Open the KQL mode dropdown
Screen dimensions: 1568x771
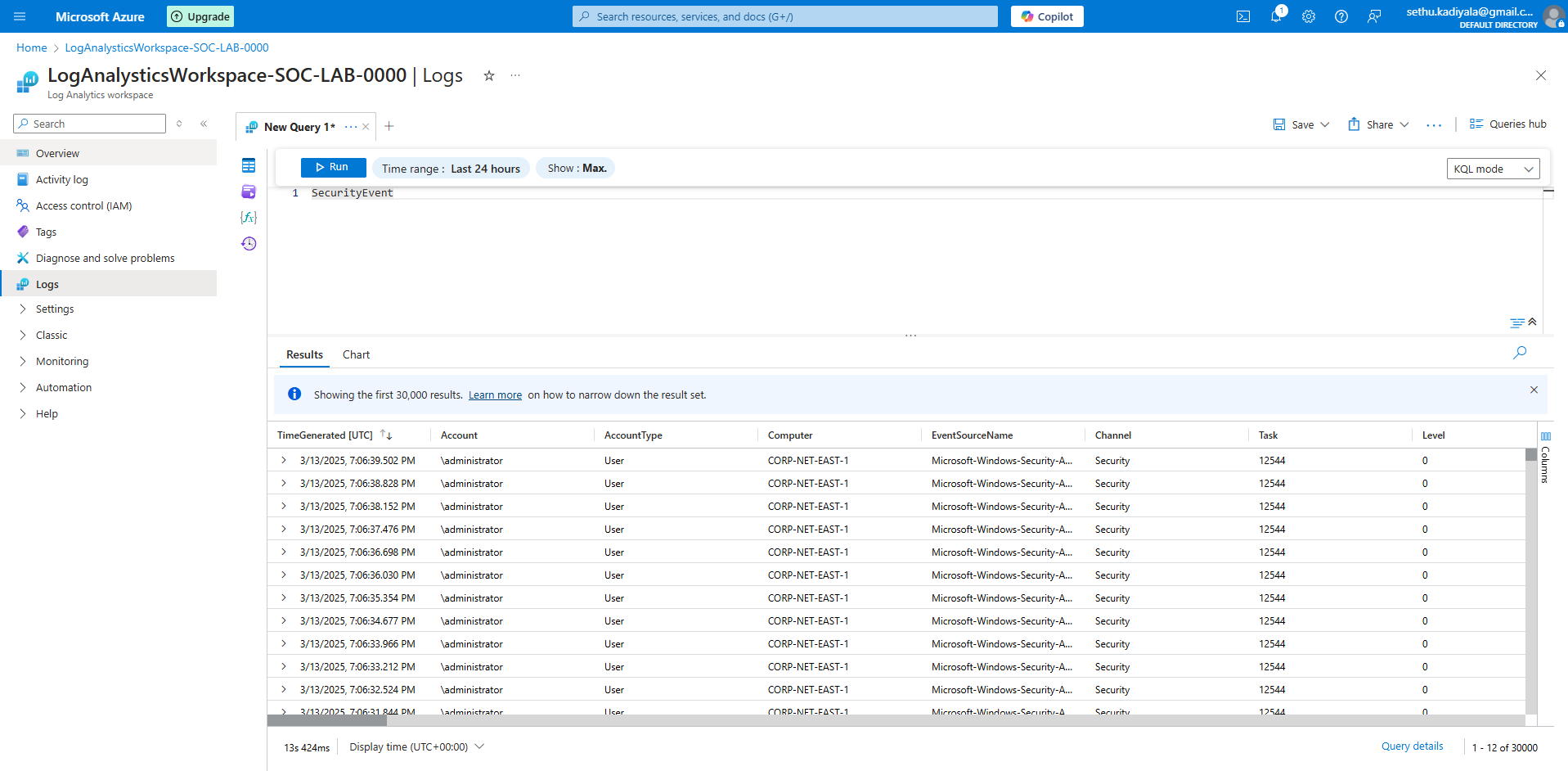1493,169
